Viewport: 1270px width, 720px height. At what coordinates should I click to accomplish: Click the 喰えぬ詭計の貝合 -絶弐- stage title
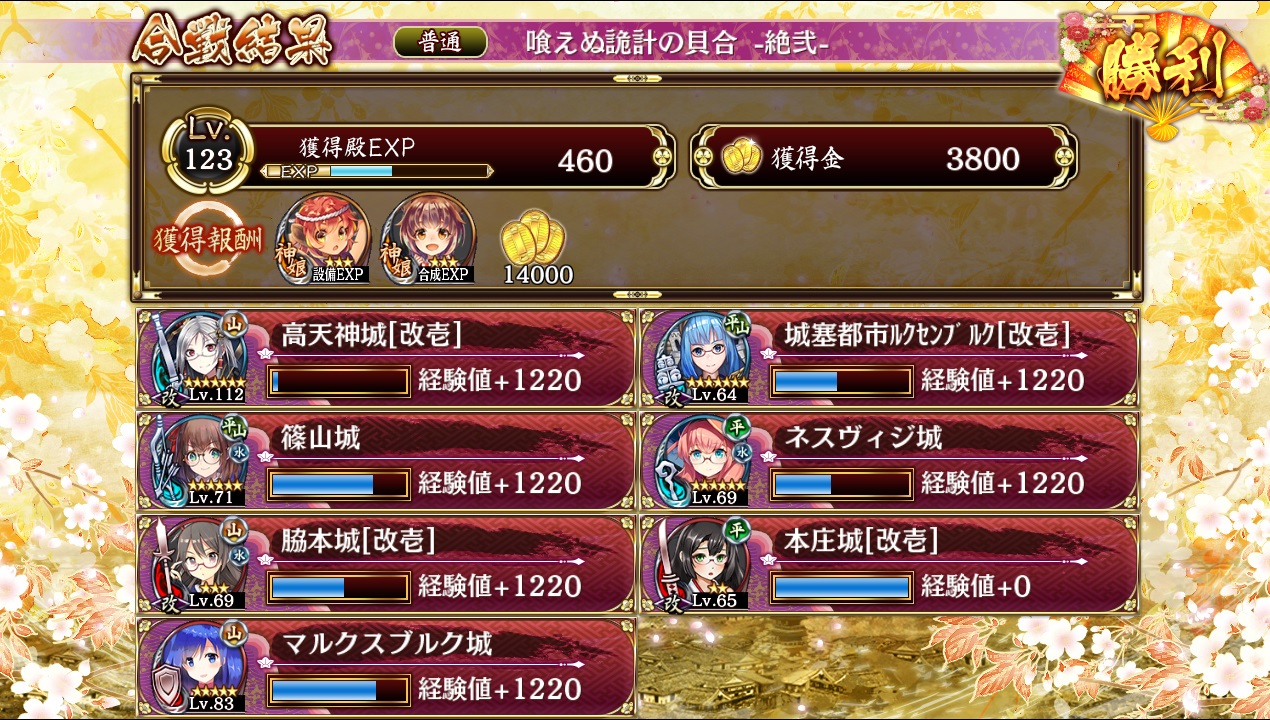(677, 41)
